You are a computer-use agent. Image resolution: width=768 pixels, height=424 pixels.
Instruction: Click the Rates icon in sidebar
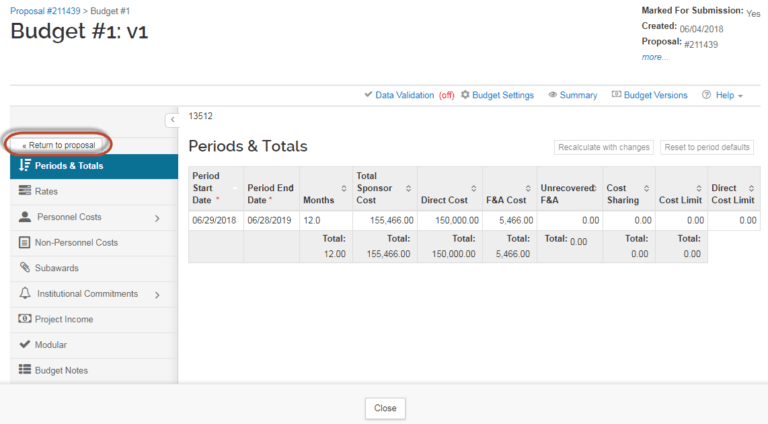[x=26, y=191]
